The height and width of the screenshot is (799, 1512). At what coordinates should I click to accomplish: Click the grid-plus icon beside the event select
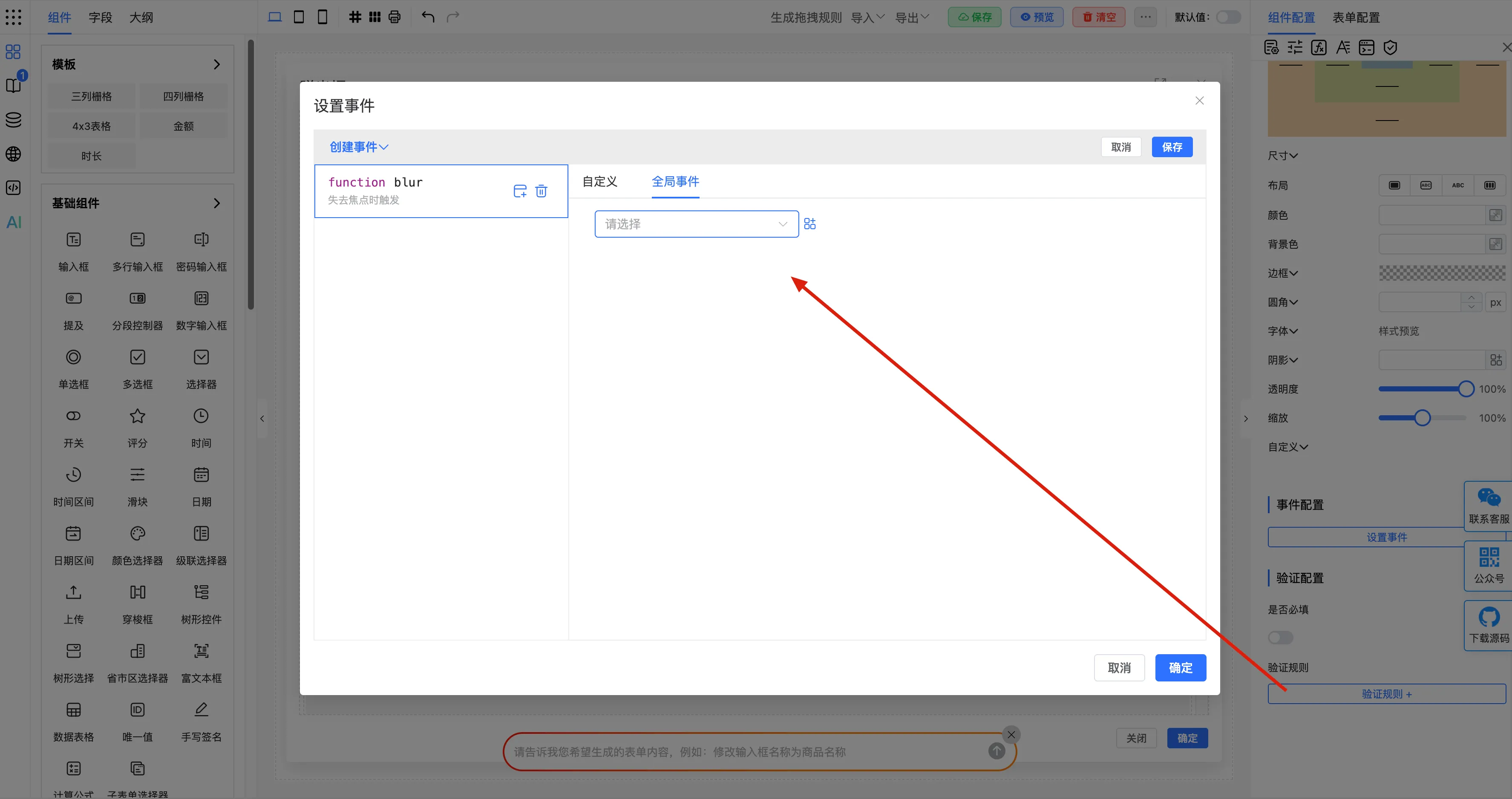click(809, 224)
